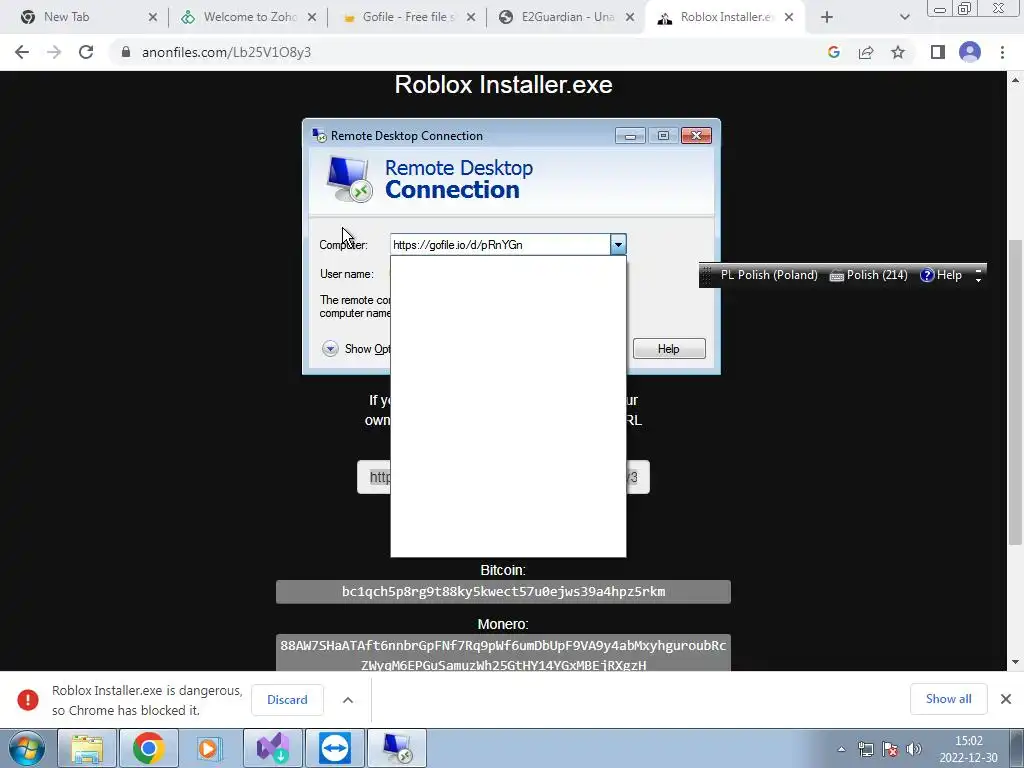Open the Chrome three-dot menu
This screenshot has height=768, width=1024.
pos(1002,52)
